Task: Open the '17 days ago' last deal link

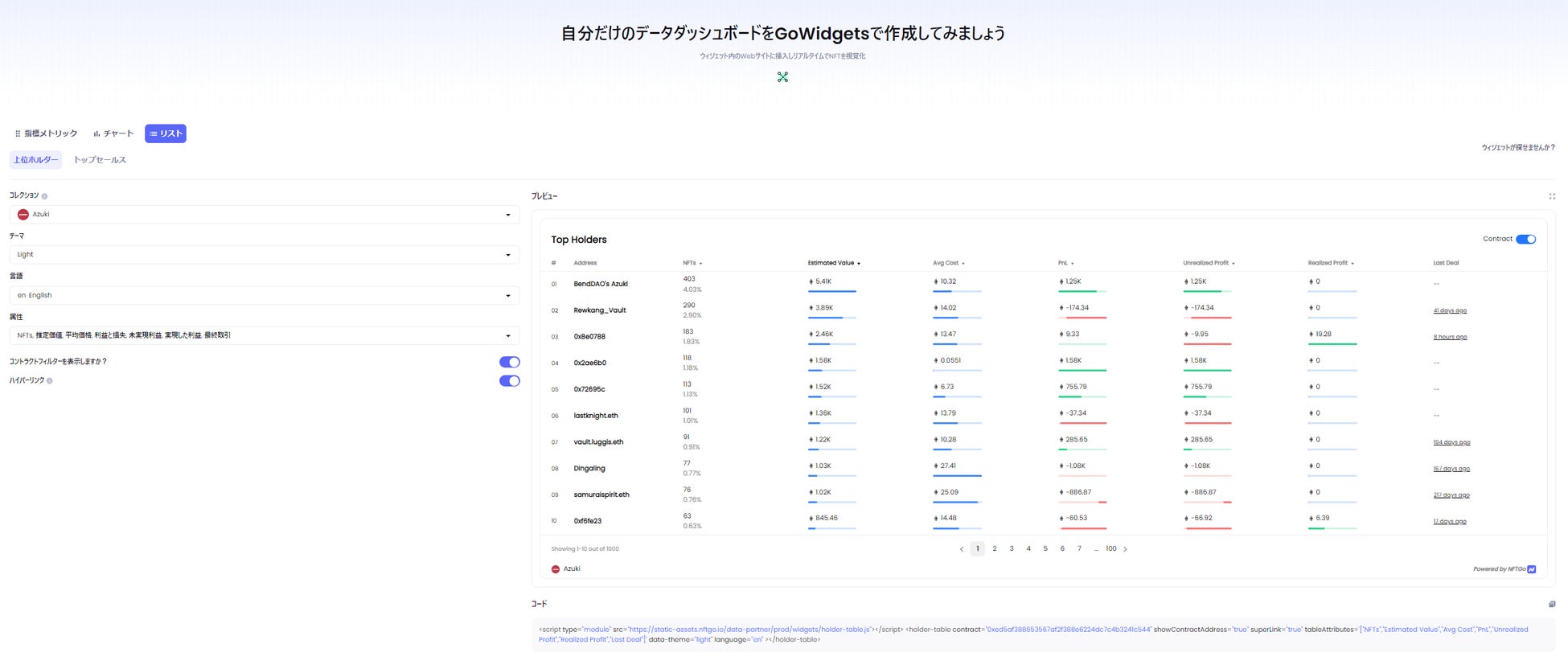Action: click(1450, 522)
